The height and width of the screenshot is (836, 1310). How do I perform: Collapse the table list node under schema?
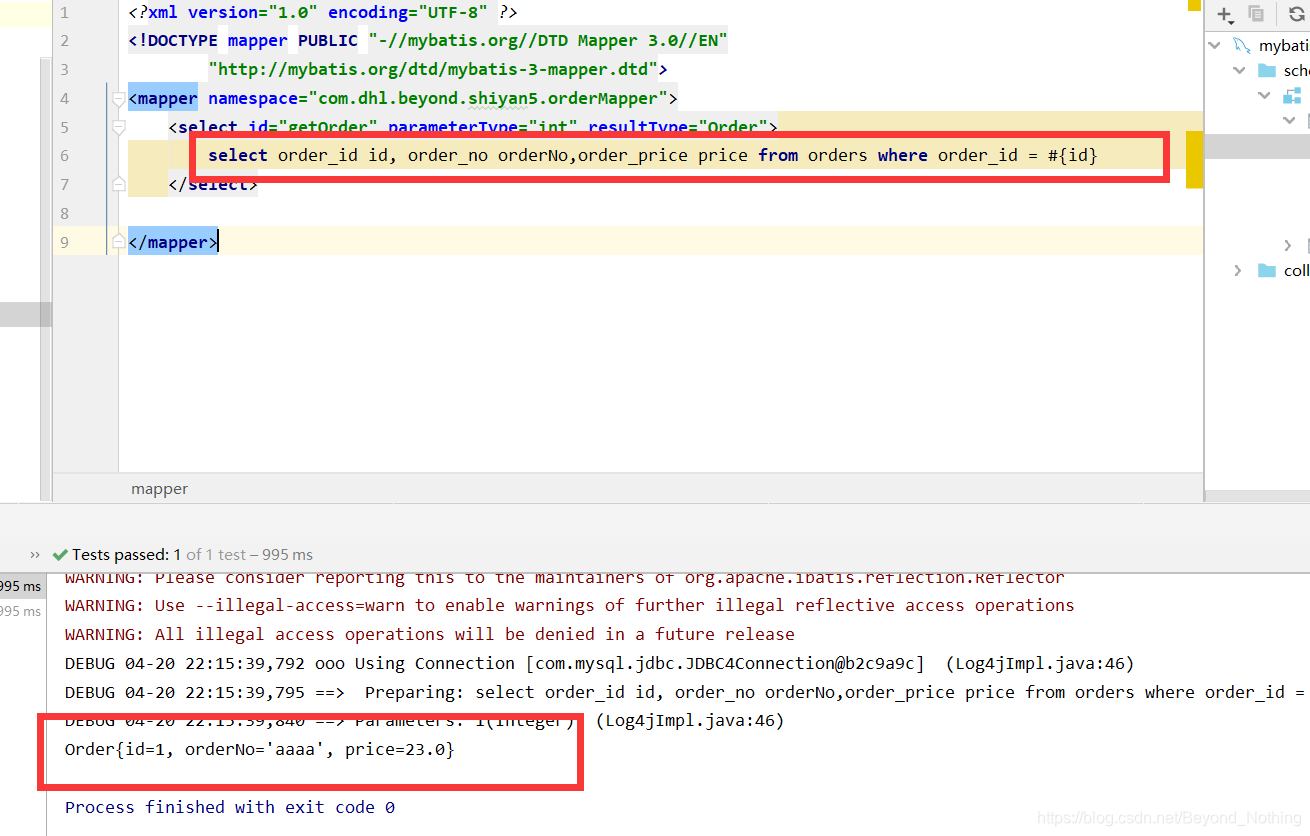(x=1289, y=120)
